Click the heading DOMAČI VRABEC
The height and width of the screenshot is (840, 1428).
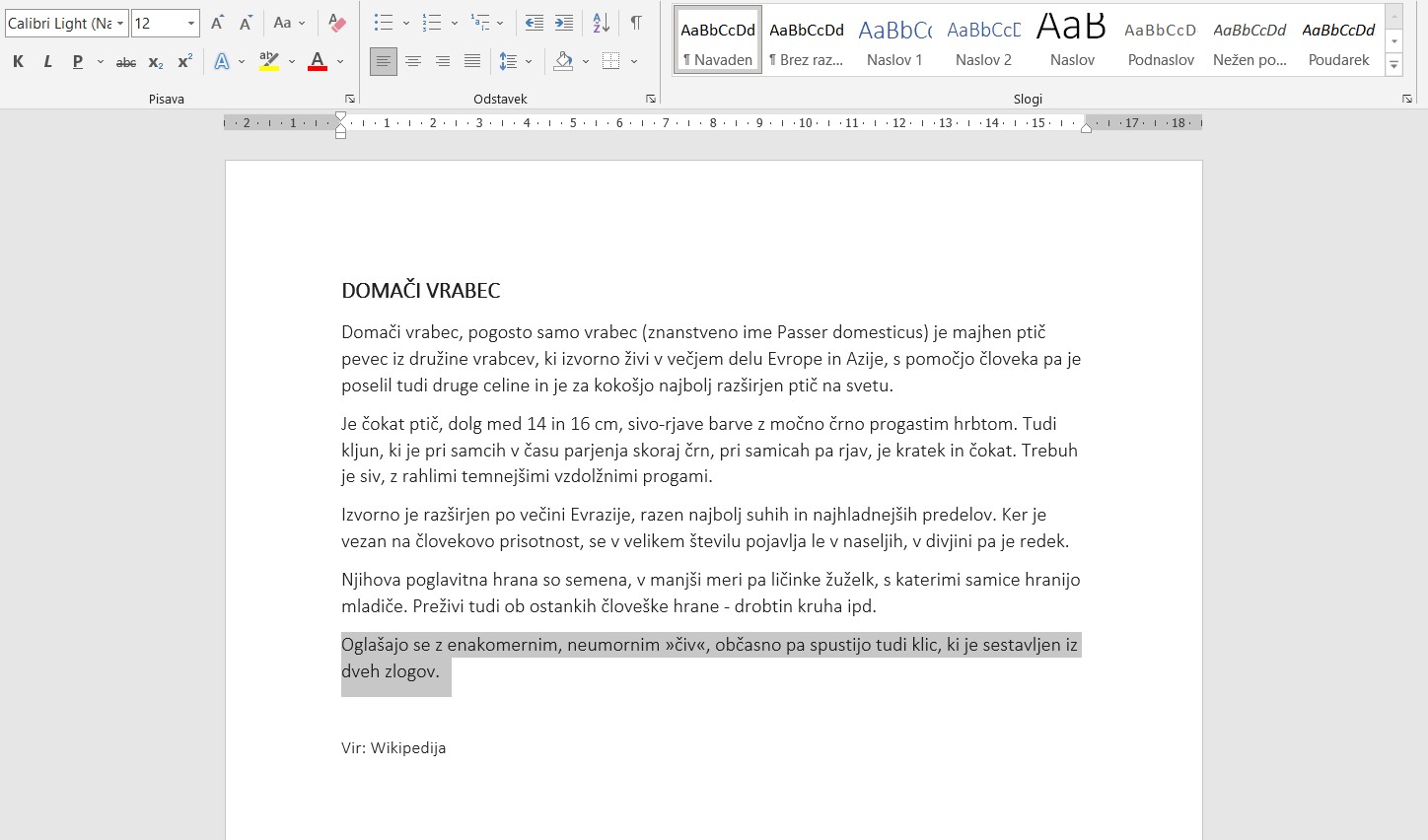(x=421, y=291)
